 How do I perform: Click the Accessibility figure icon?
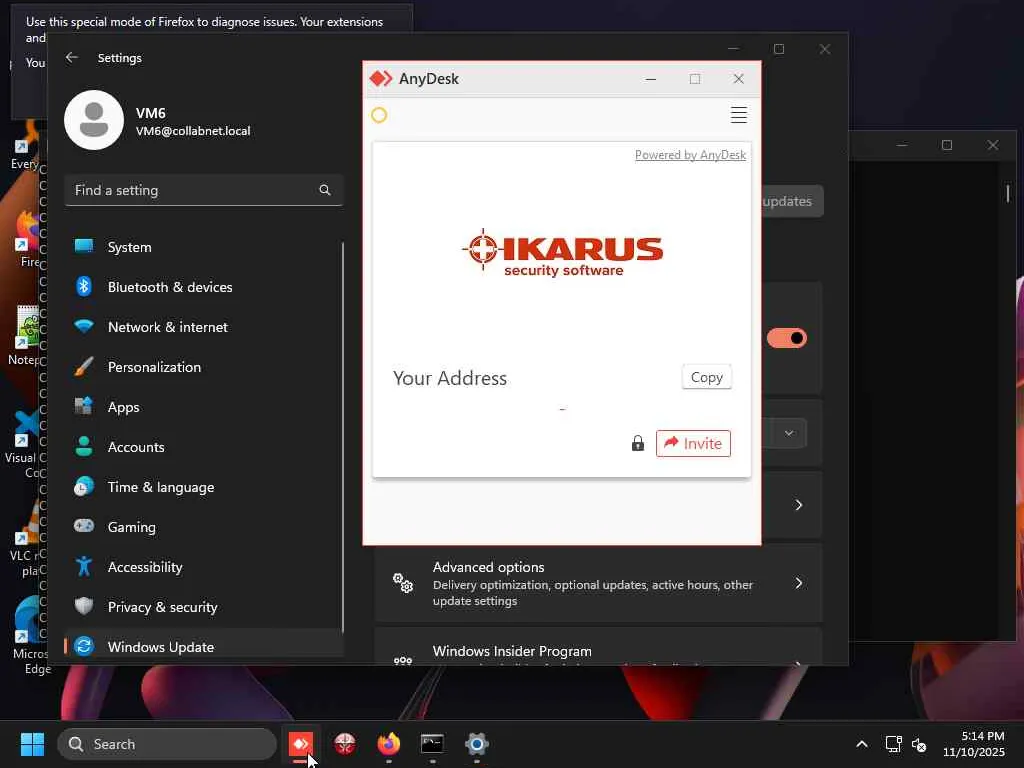(x=84, y=566)
